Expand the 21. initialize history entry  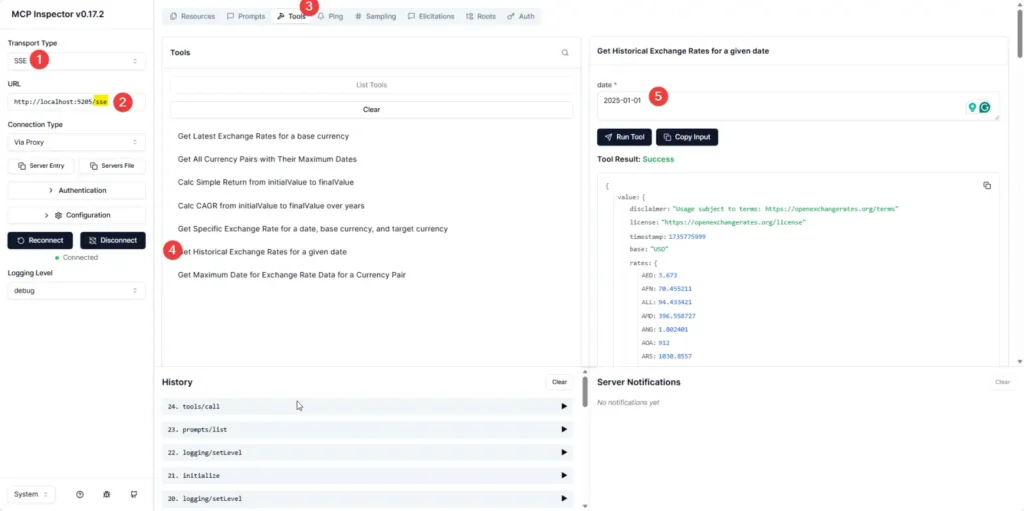click(x=564, y=475)
